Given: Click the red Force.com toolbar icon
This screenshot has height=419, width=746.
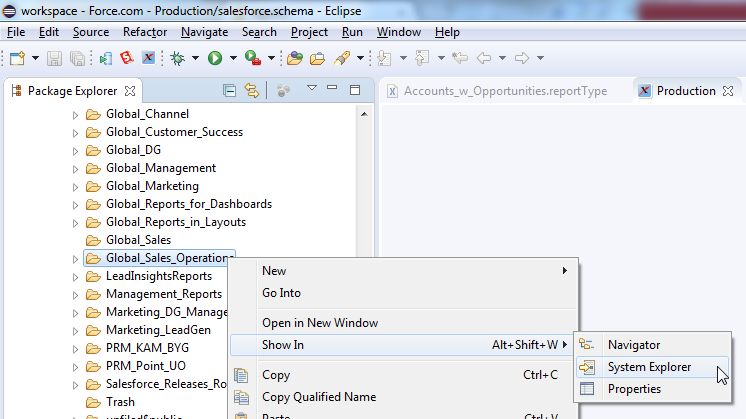Looking at the screenshot, I should click(127, 58).
